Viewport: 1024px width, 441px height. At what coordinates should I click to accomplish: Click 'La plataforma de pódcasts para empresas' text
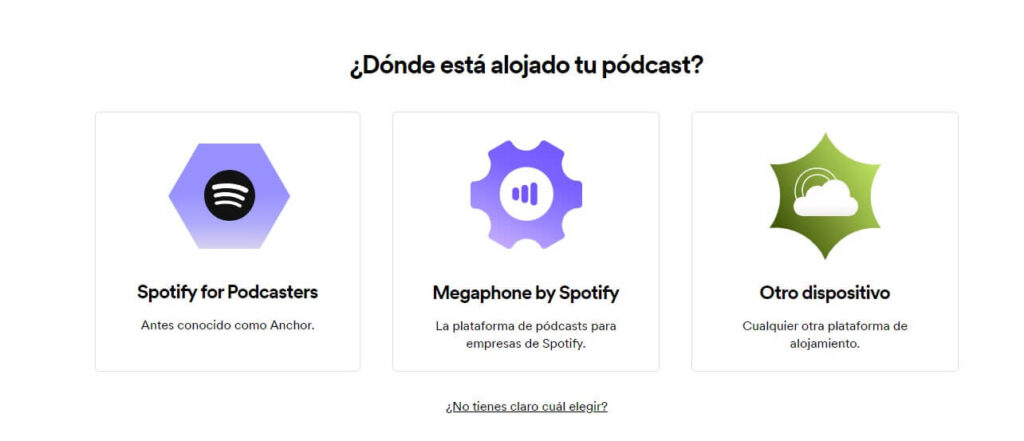(x=526, y=334)
